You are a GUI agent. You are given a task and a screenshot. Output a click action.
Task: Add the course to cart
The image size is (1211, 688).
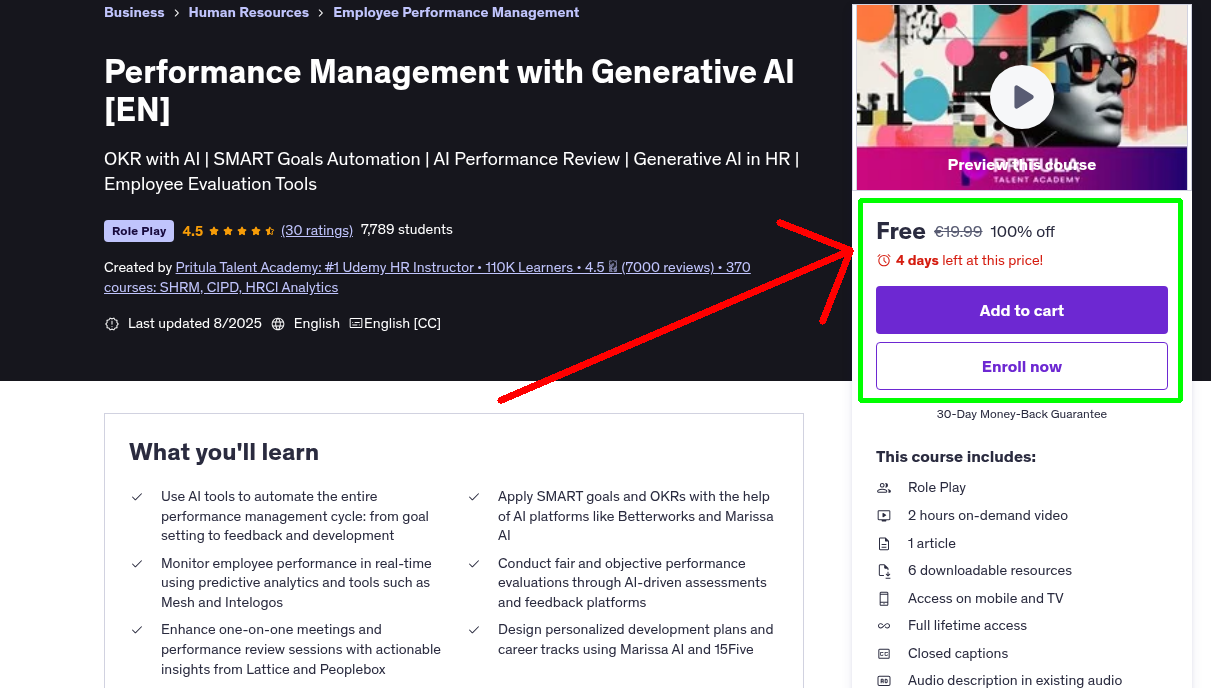pos(1022,310)
